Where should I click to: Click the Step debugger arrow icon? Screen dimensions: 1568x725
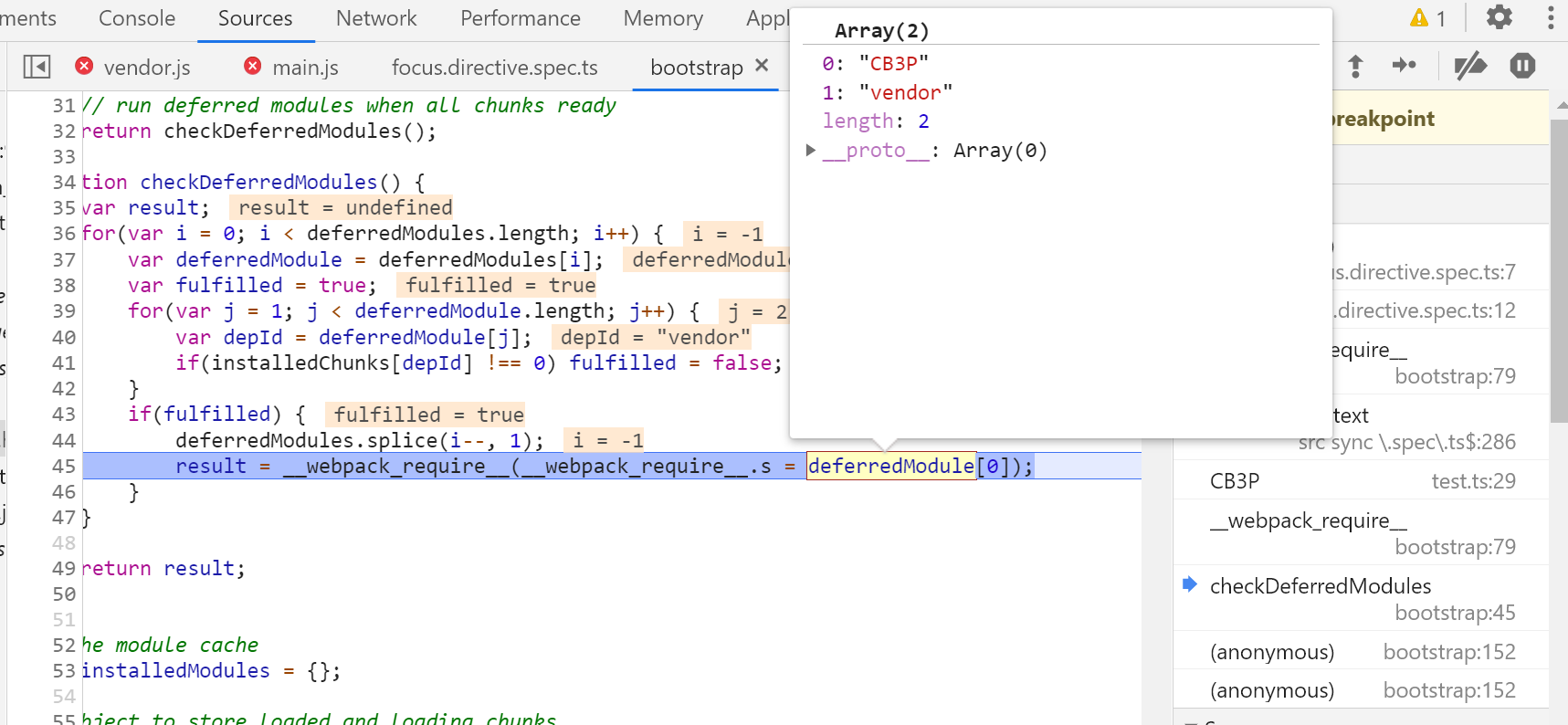click(x=1404, y=65)
